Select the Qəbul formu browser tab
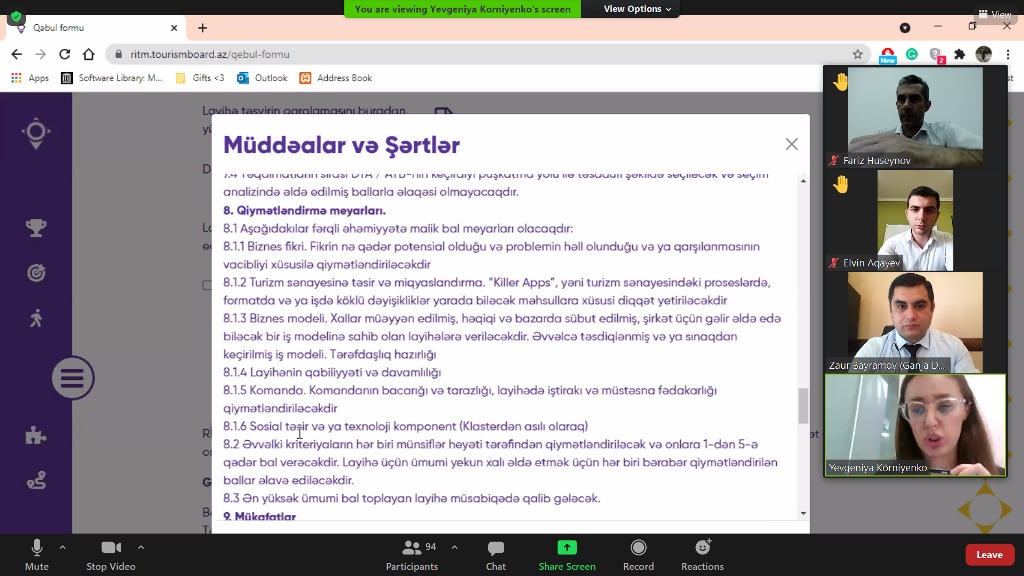This screenshot has width=1024, height=576. pos(97,28)
